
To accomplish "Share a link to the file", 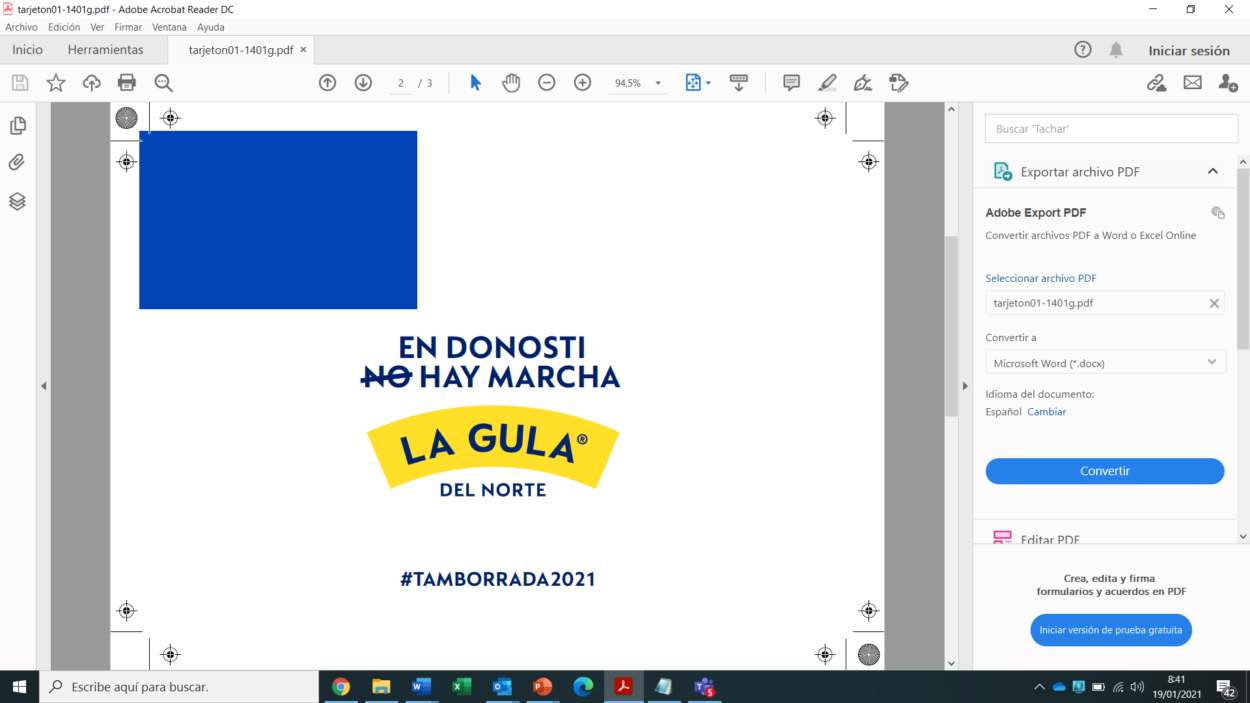I will point(1157,83).
